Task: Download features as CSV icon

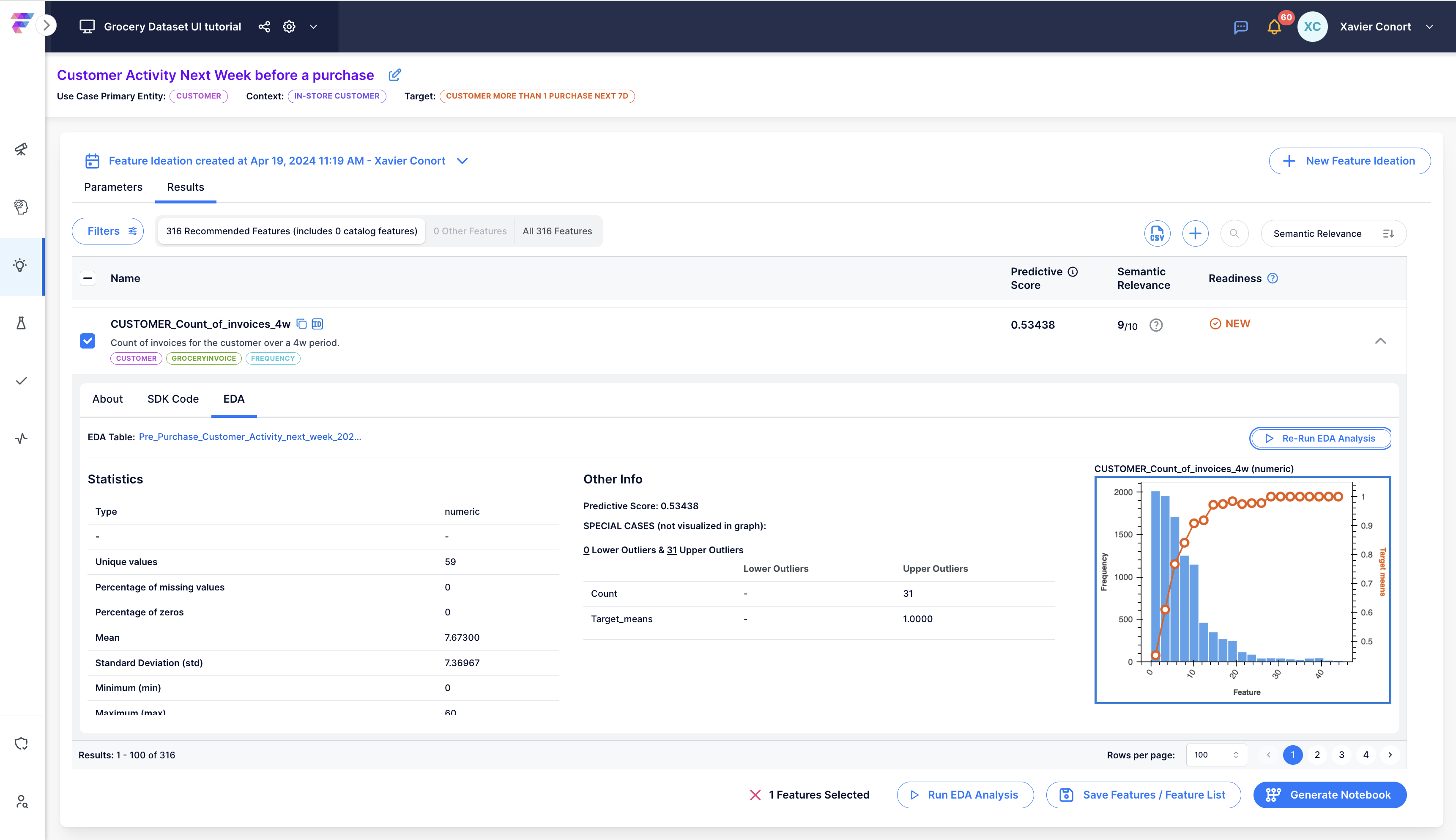Action: click(x=1157, y=233)
